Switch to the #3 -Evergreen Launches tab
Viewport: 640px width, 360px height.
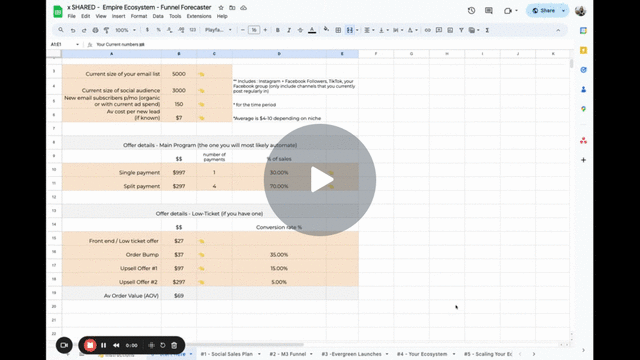[x=351, y=354]
